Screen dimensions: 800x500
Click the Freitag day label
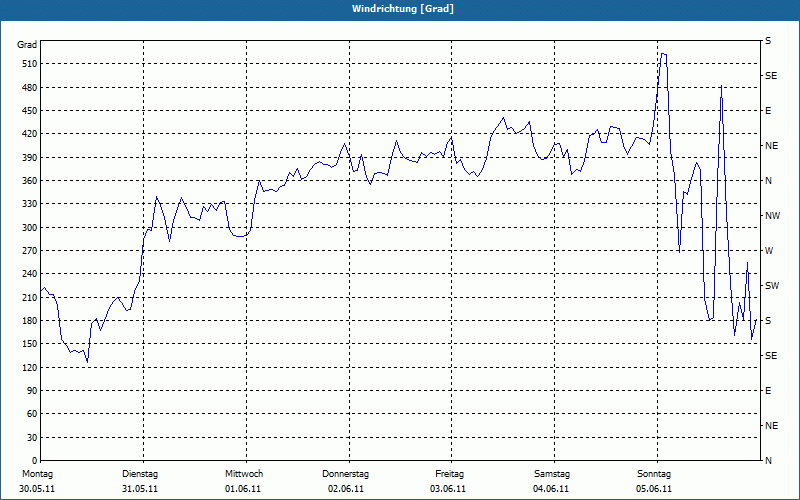pyautogui.click(x=449, y=474)
